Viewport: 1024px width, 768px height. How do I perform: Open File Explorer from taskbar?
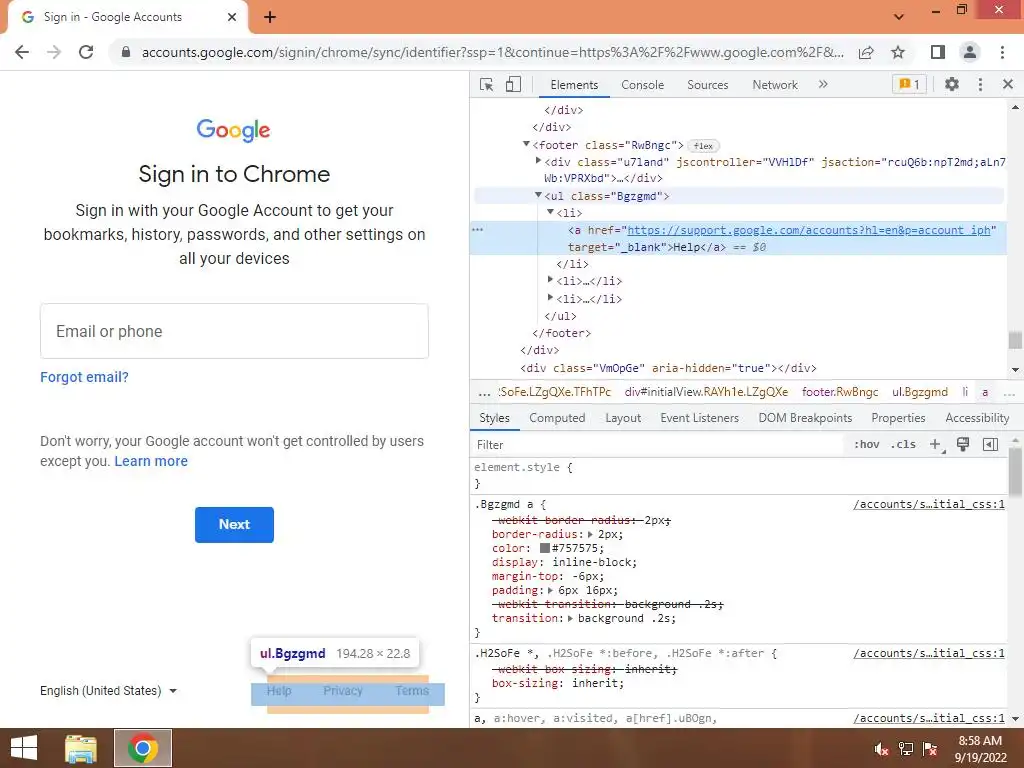(81, 748)
